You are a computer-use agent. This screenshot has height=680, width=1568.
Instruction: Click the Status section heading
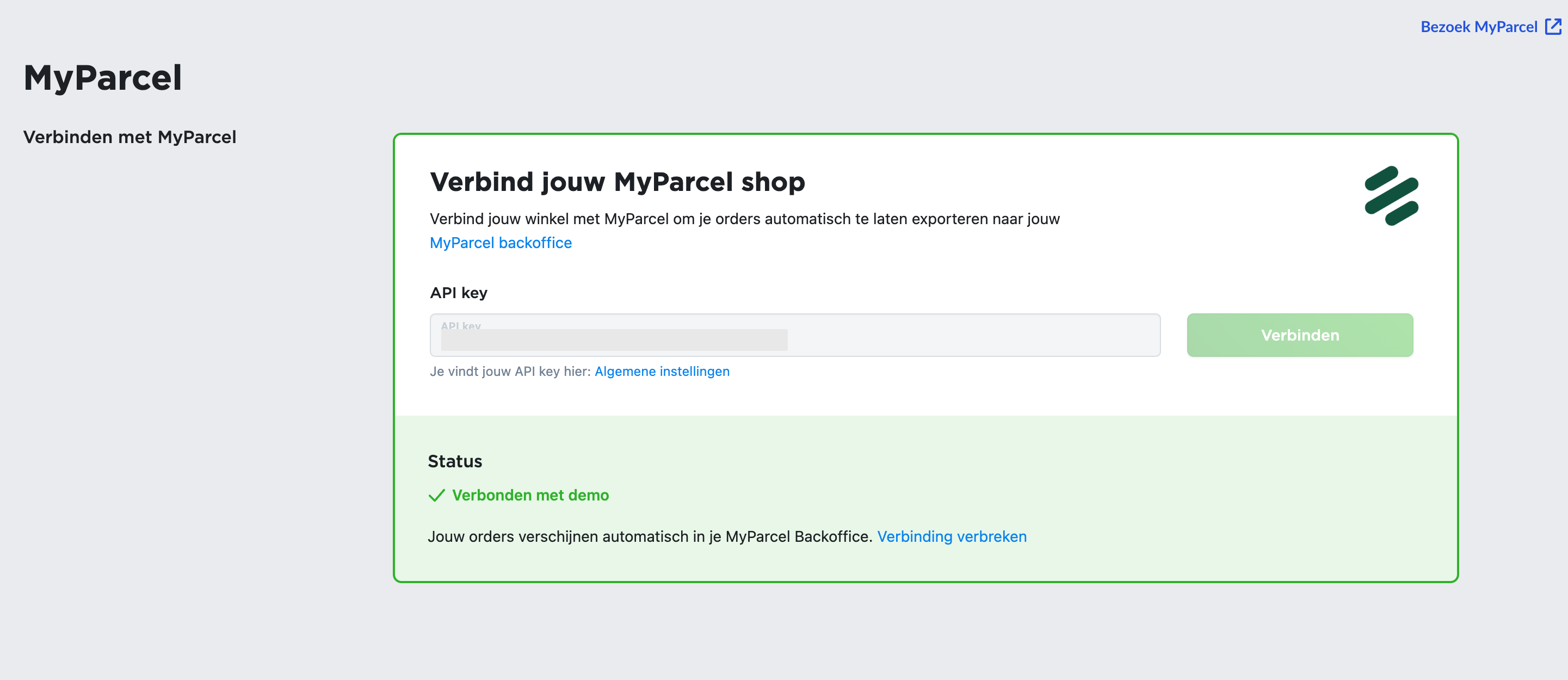click(454, 461)
